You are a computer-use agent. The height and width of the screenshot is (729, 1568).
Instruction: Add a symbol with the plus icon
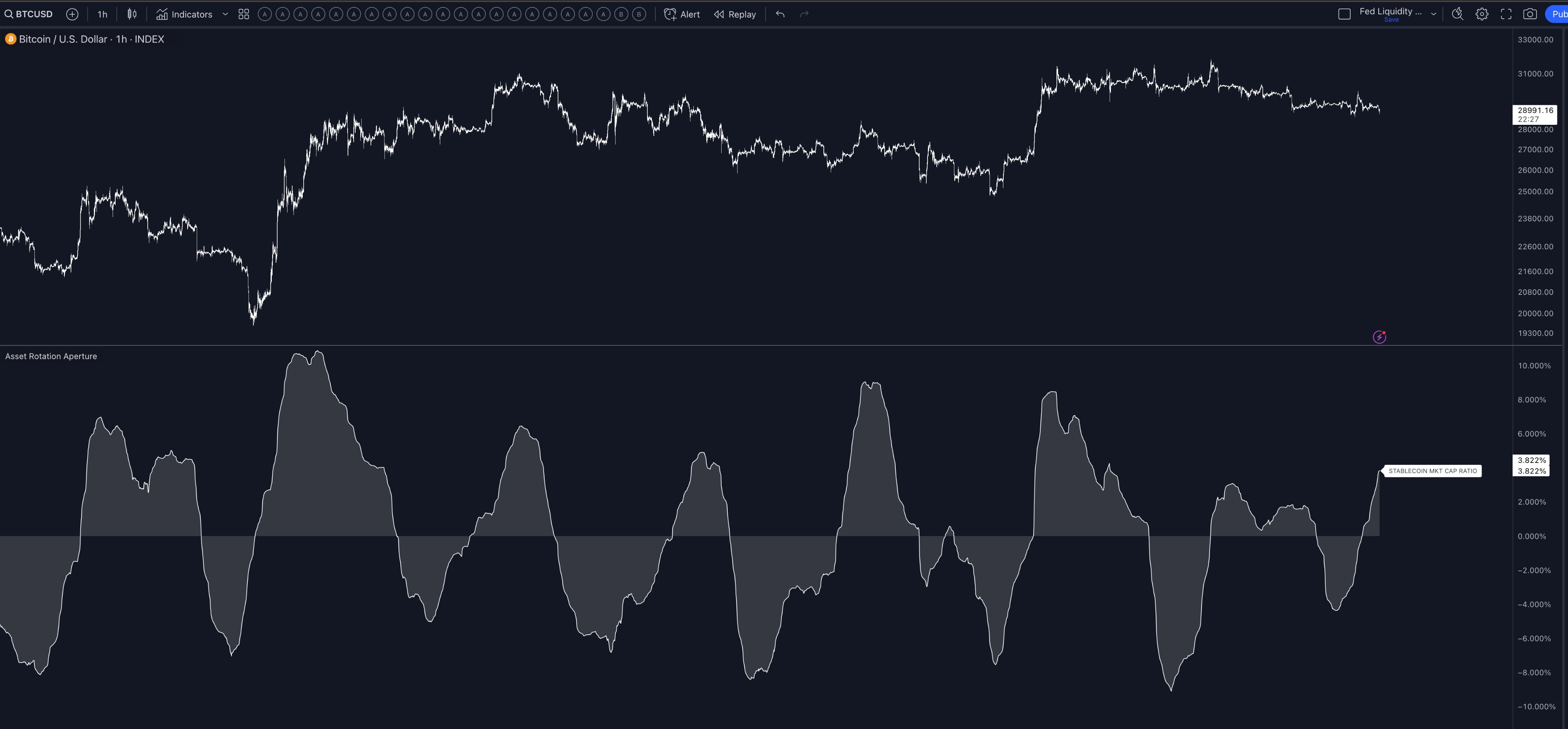click(x=72, y=14)
